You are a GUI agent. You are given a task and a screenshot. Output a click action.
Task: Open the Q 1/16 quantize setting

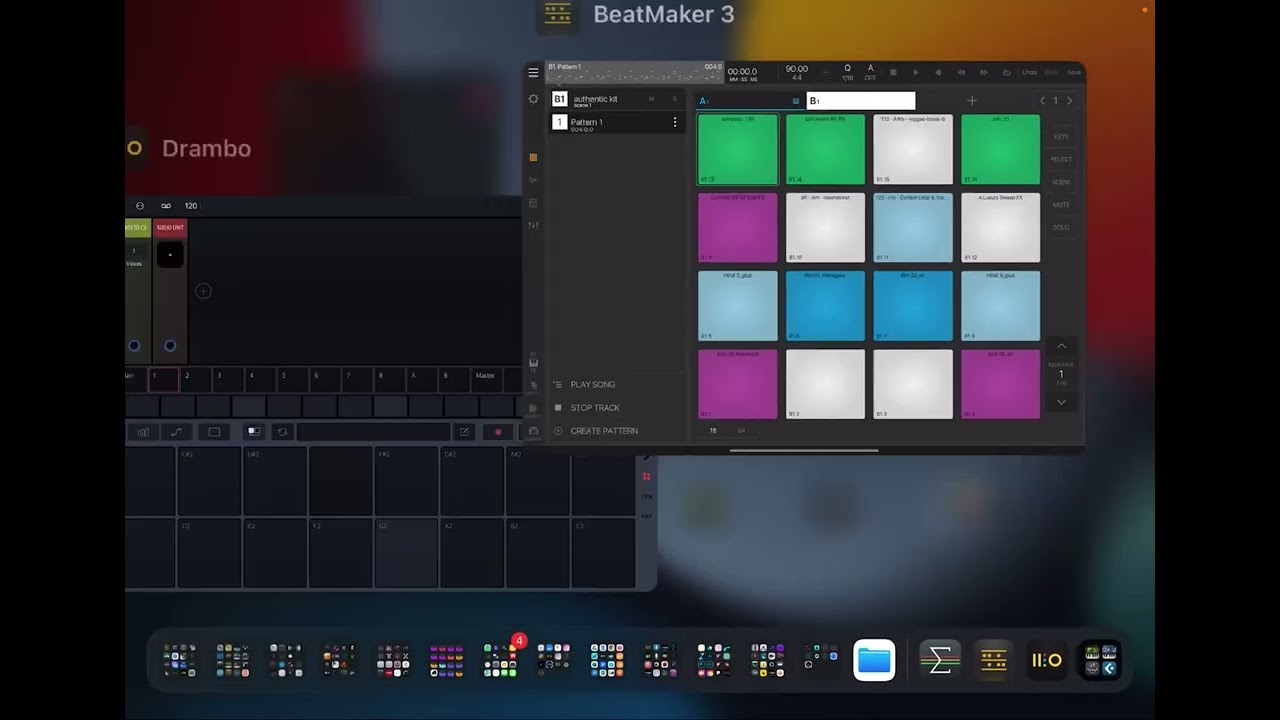(848, 72)
